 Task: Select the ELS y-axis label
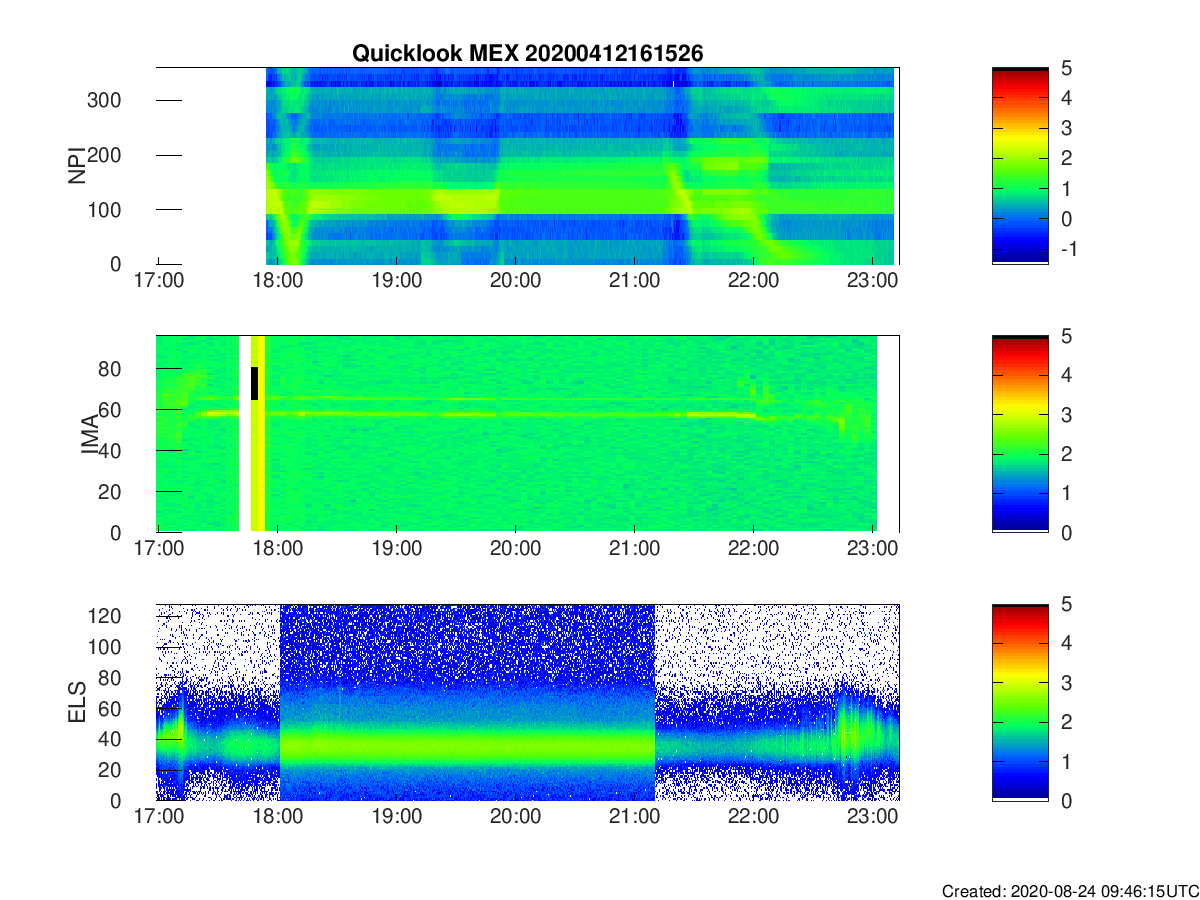77,702
